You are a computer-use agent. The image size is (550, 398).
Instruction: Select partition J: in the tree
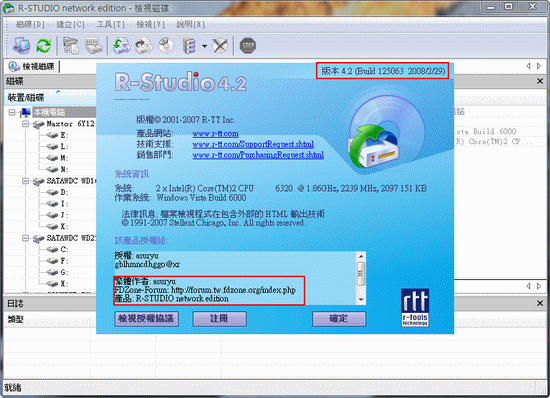65,215
